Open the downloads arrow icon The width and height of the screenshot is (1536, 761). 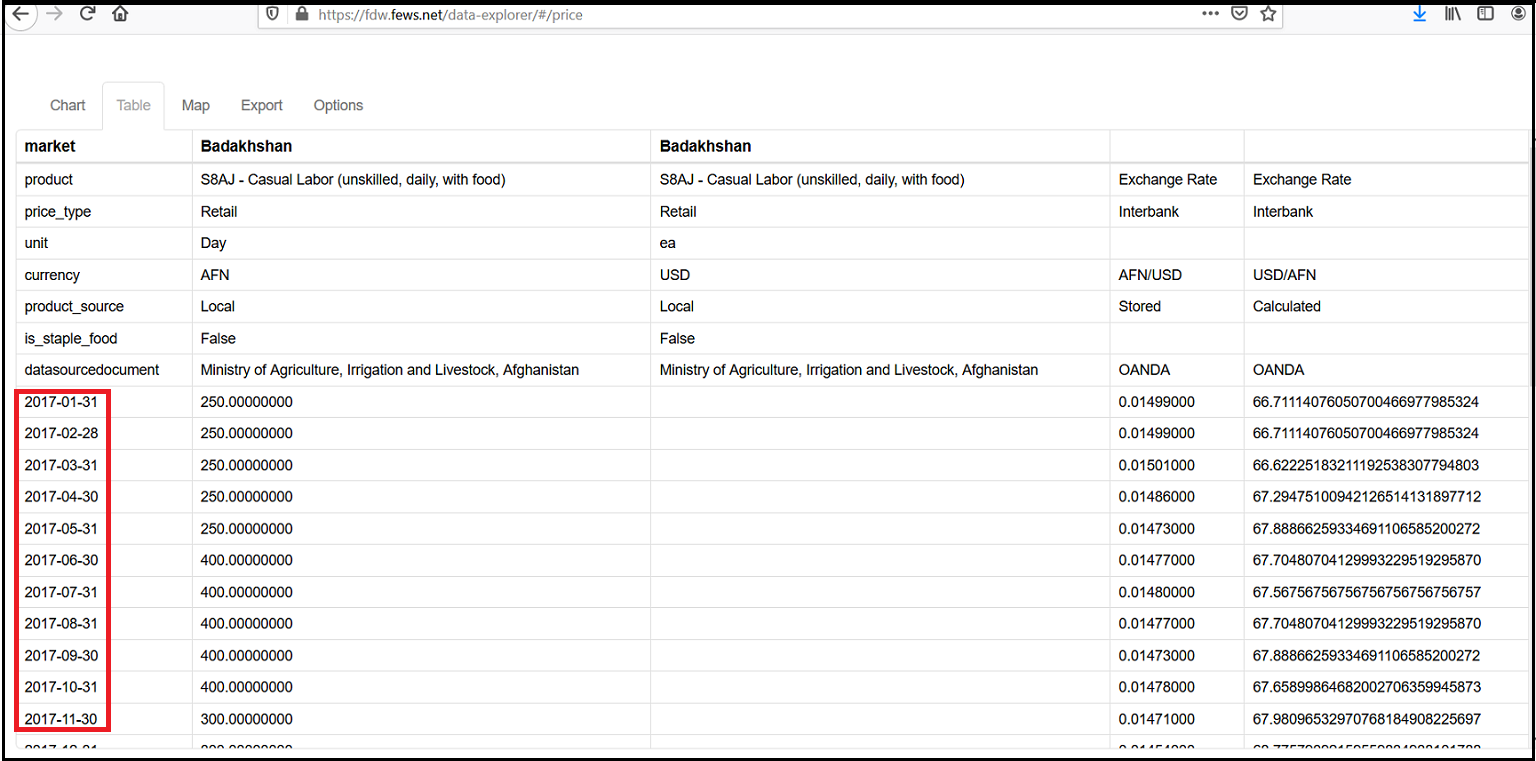coord(1419,14)
